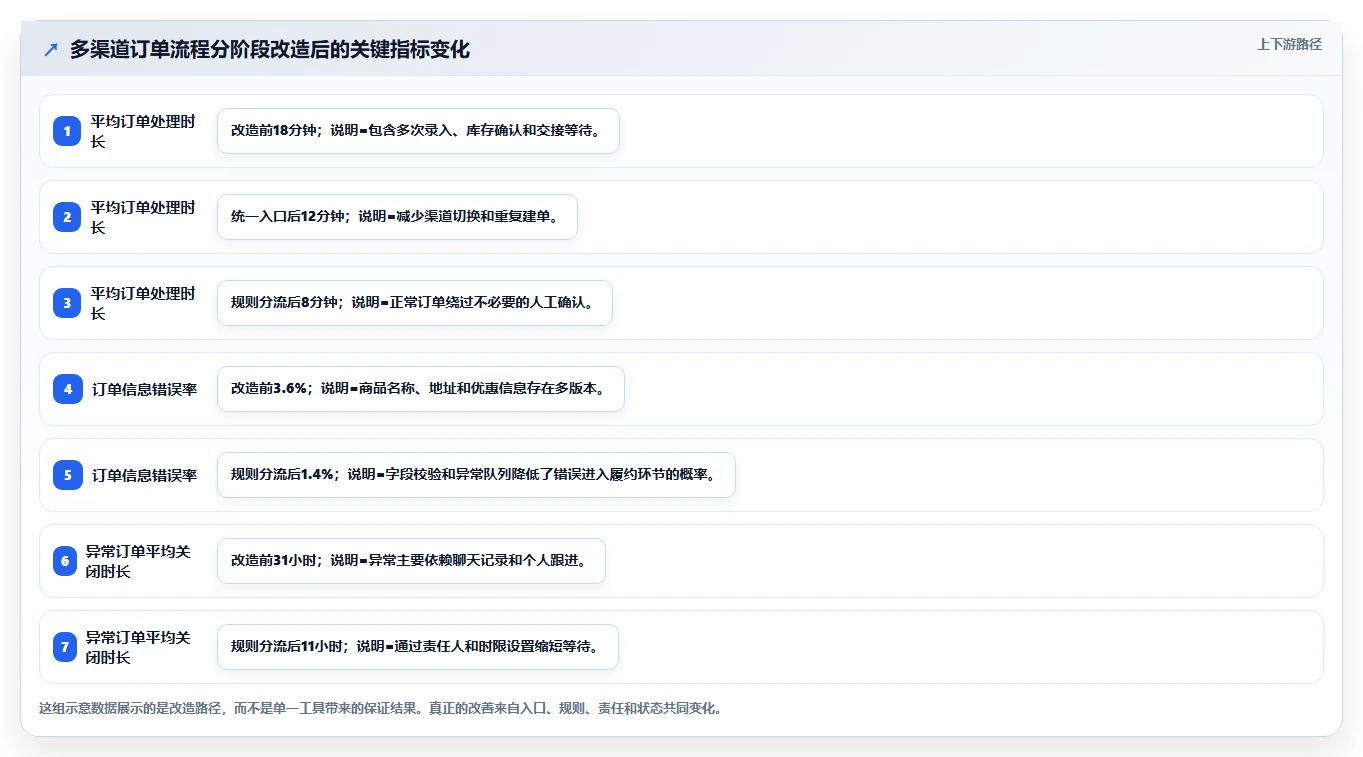
Task: Open the 改造前18分钟 detail card
Action: tap(418, 131)
